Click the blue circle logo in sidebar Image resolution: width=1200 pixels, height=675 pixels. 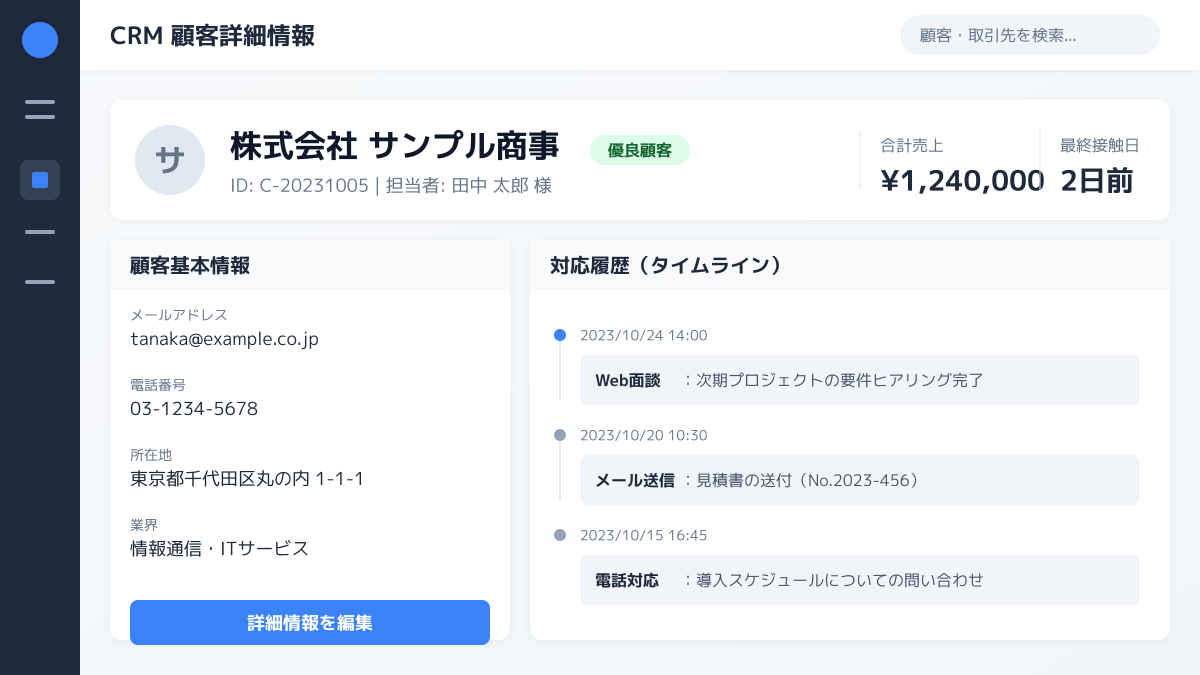coord(40,40)
